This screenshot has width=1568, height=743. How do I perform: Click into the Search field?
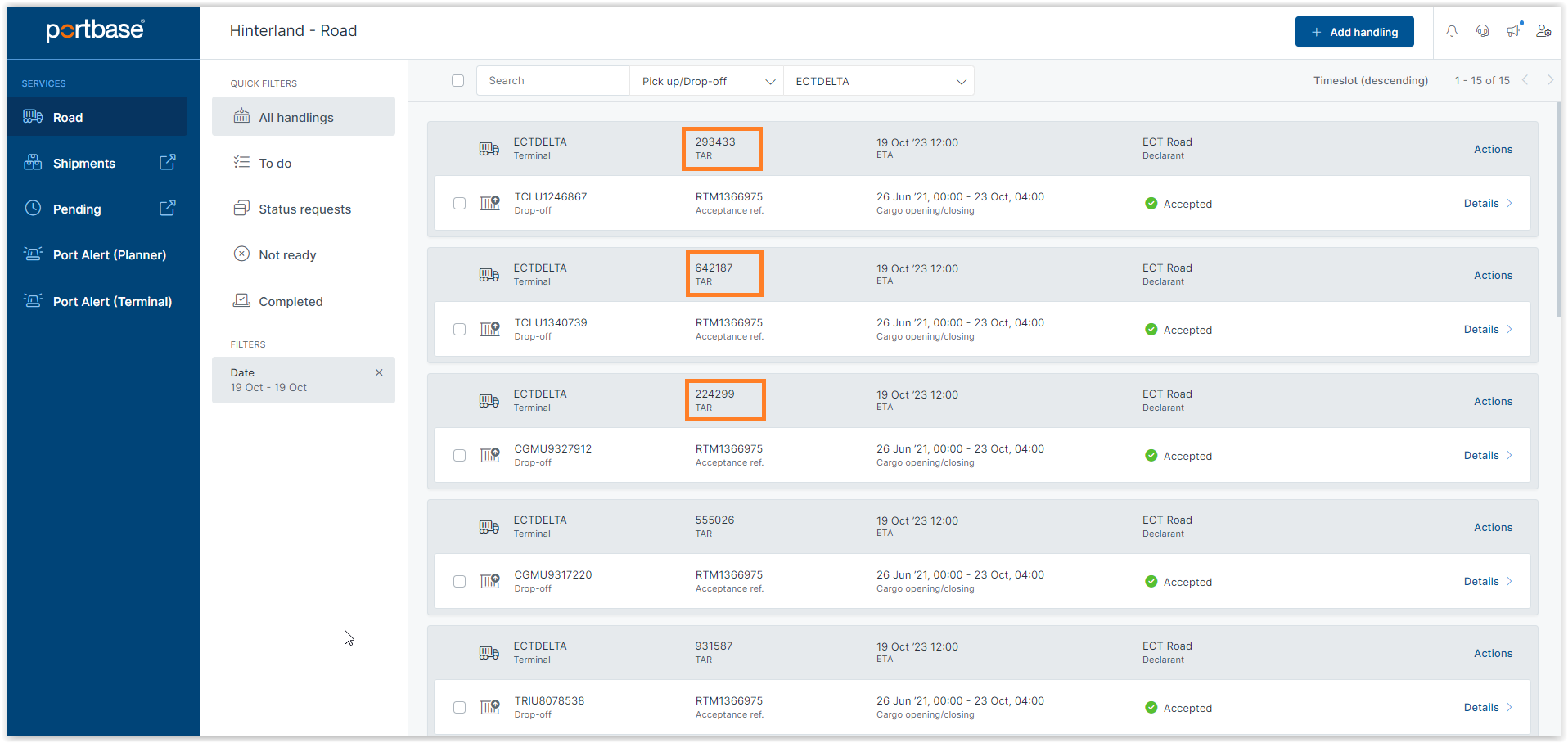(553, 81)
